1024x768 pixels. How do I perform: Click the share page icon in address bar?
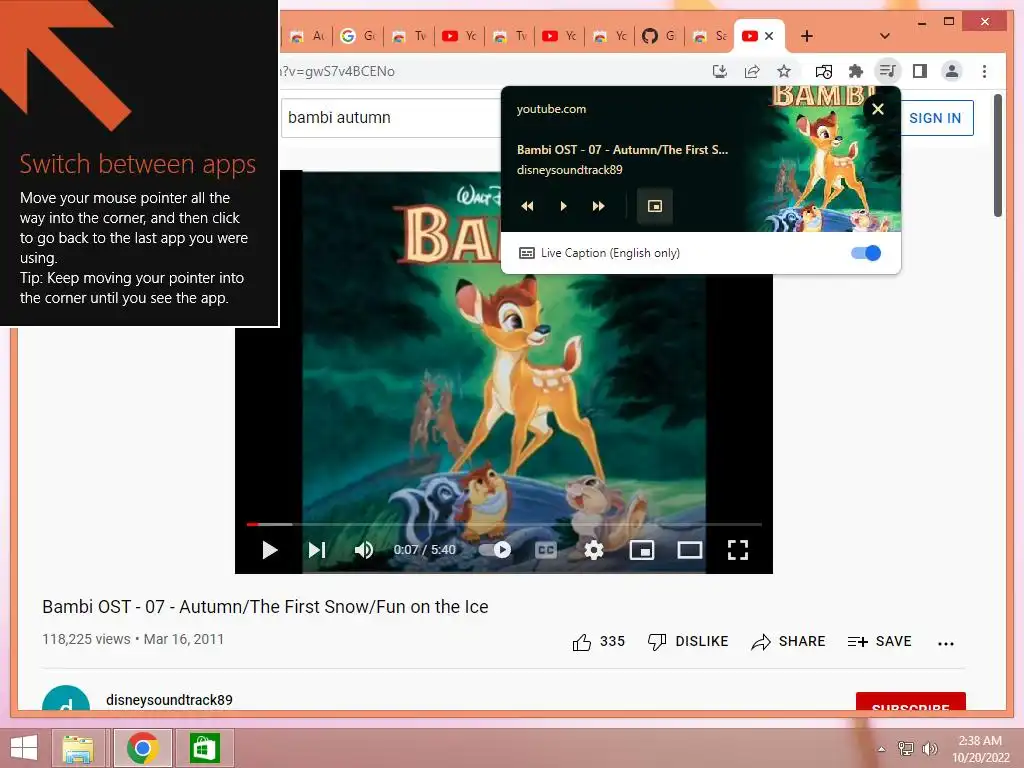[x=752, y=71]
